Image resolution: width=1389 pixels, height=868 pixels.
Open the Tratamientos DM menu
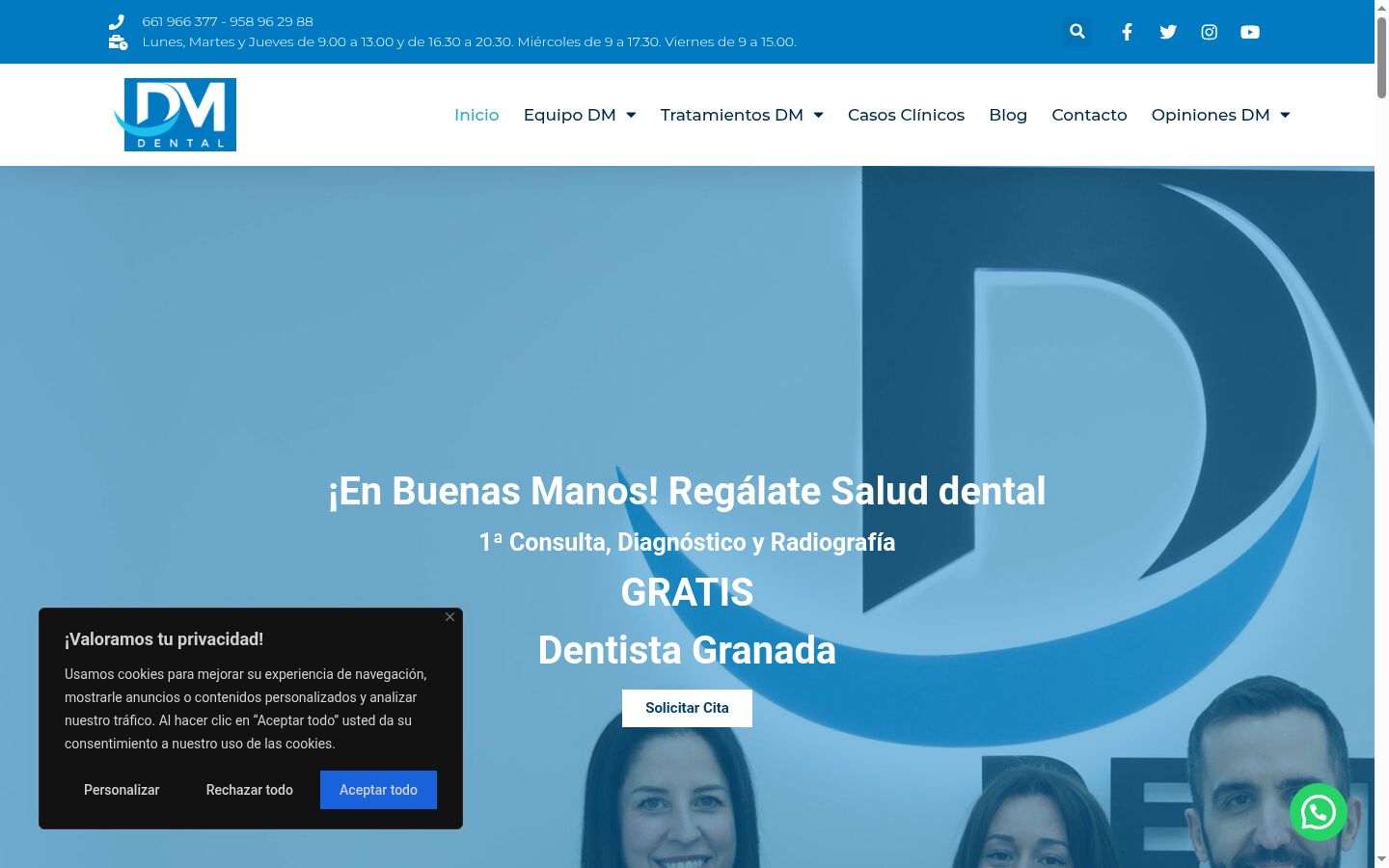(731, 115)
